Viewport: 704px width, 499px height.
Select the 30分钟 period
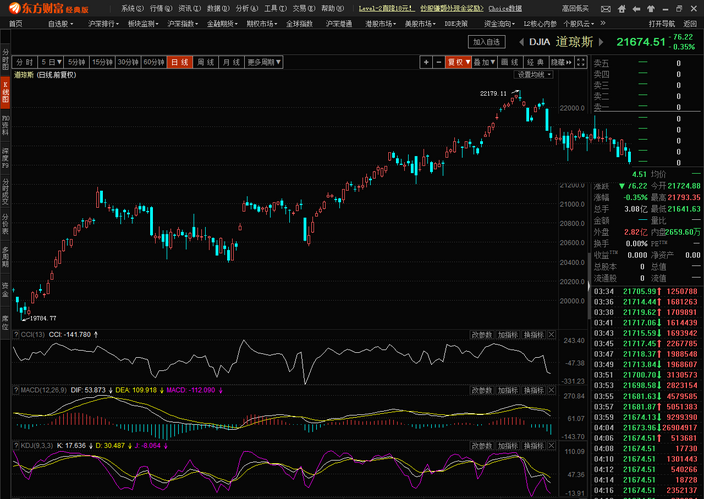(x=128, y=62)
